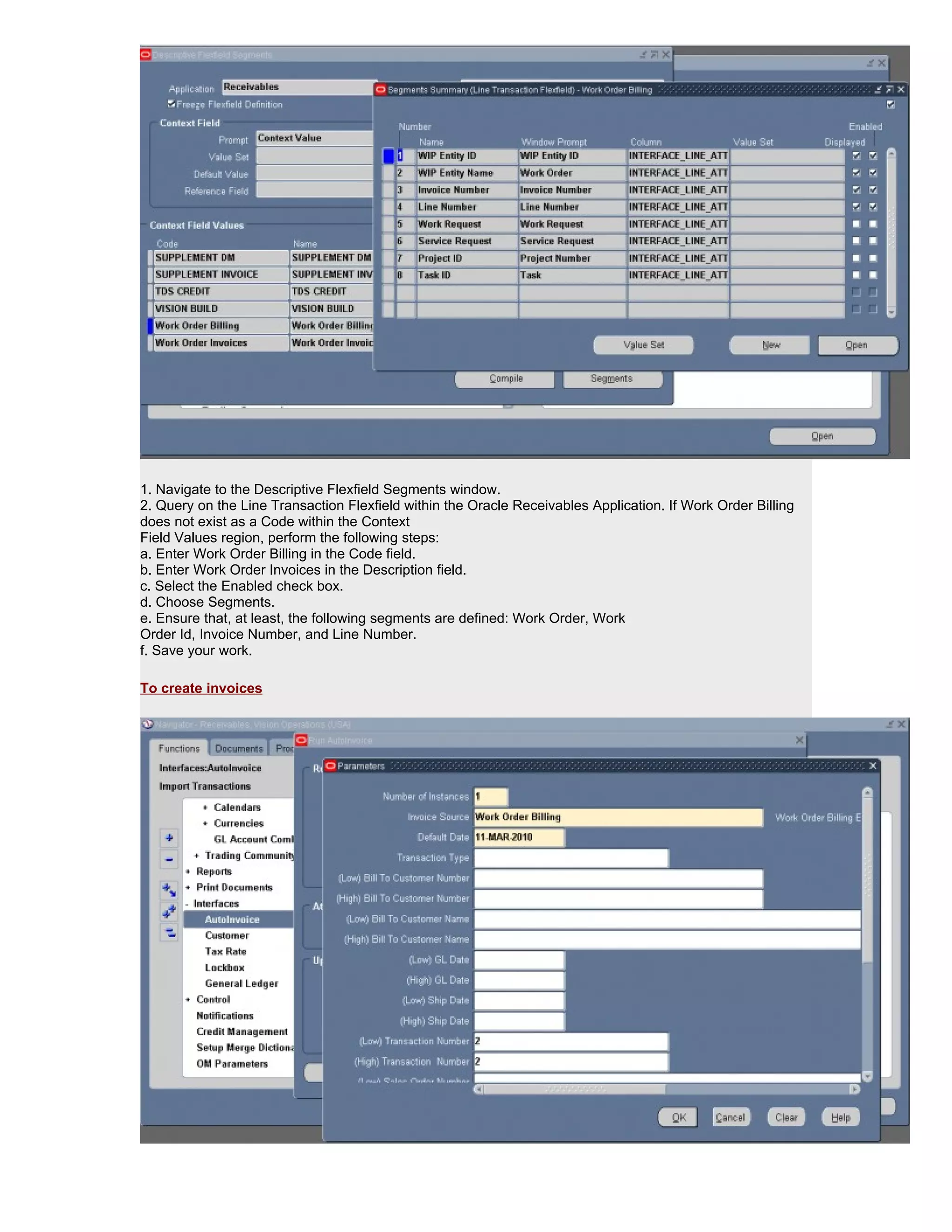Check Enabled box for Task ID row

pyautogui.click(x=873, y=275)
